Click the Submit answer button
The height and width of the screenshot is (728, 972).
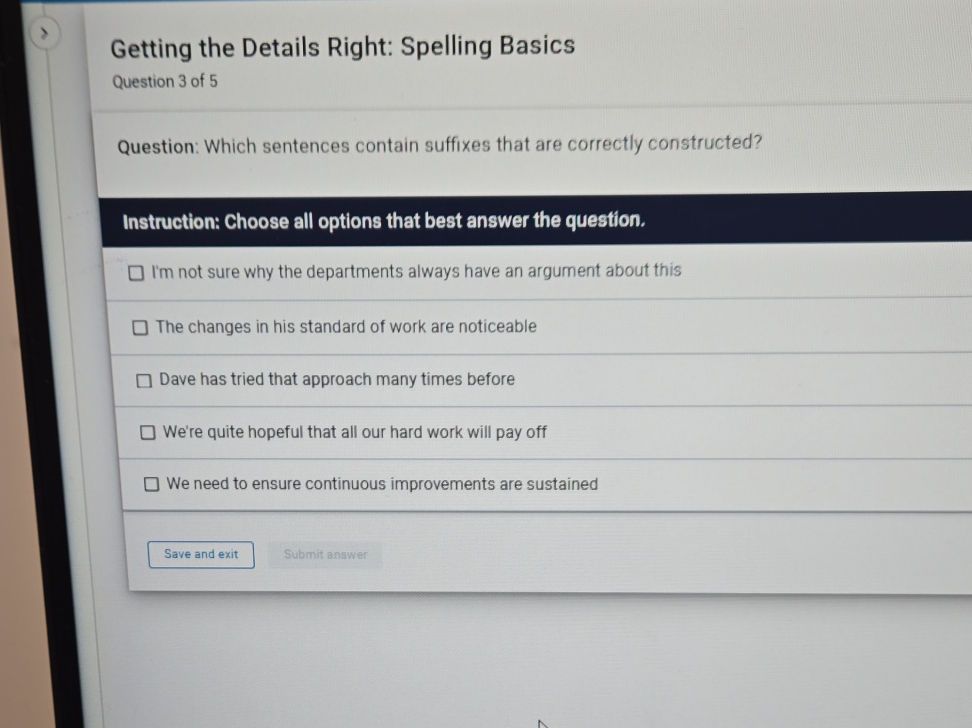tap(325, 554)
